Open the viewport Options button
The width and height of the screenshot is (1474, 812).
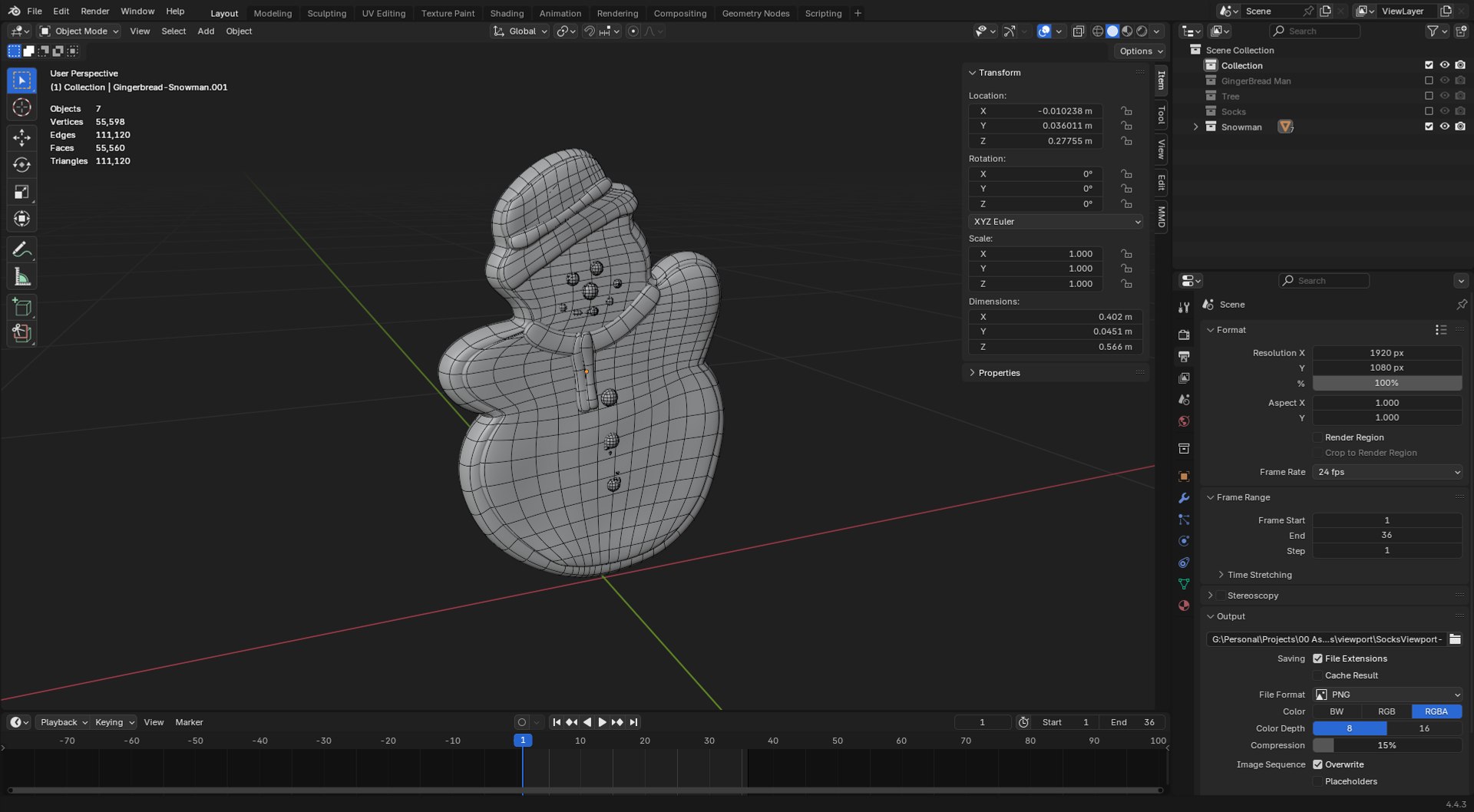pyautogui.click(x=1141, y=51)
